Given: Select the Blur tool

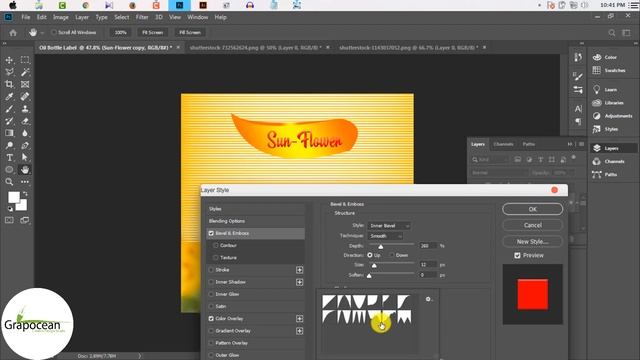Looking at the screenshot, I should point(25,133).
